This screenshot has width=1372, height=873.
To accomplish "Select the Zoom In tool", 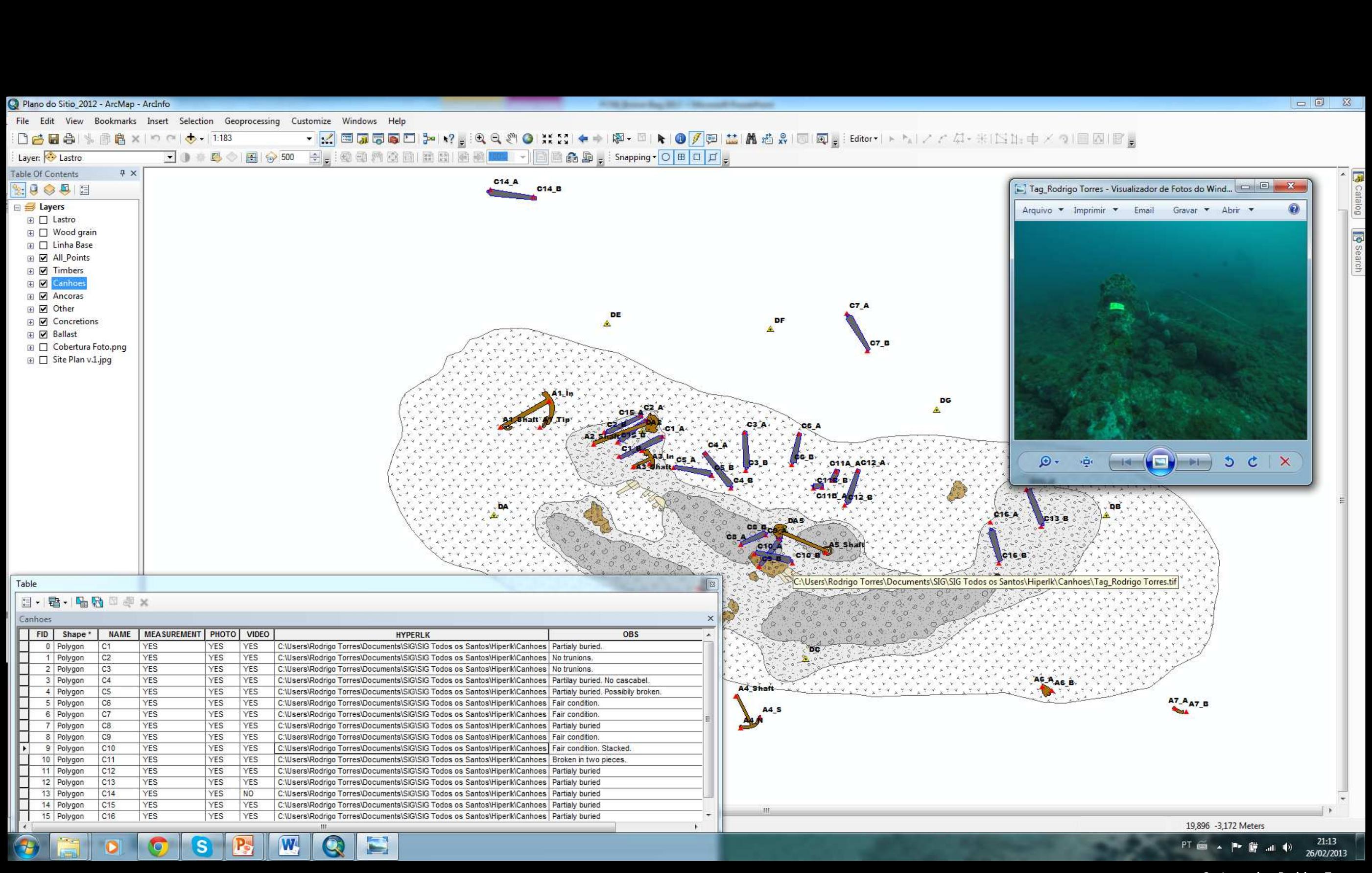I will coord(480,139).
